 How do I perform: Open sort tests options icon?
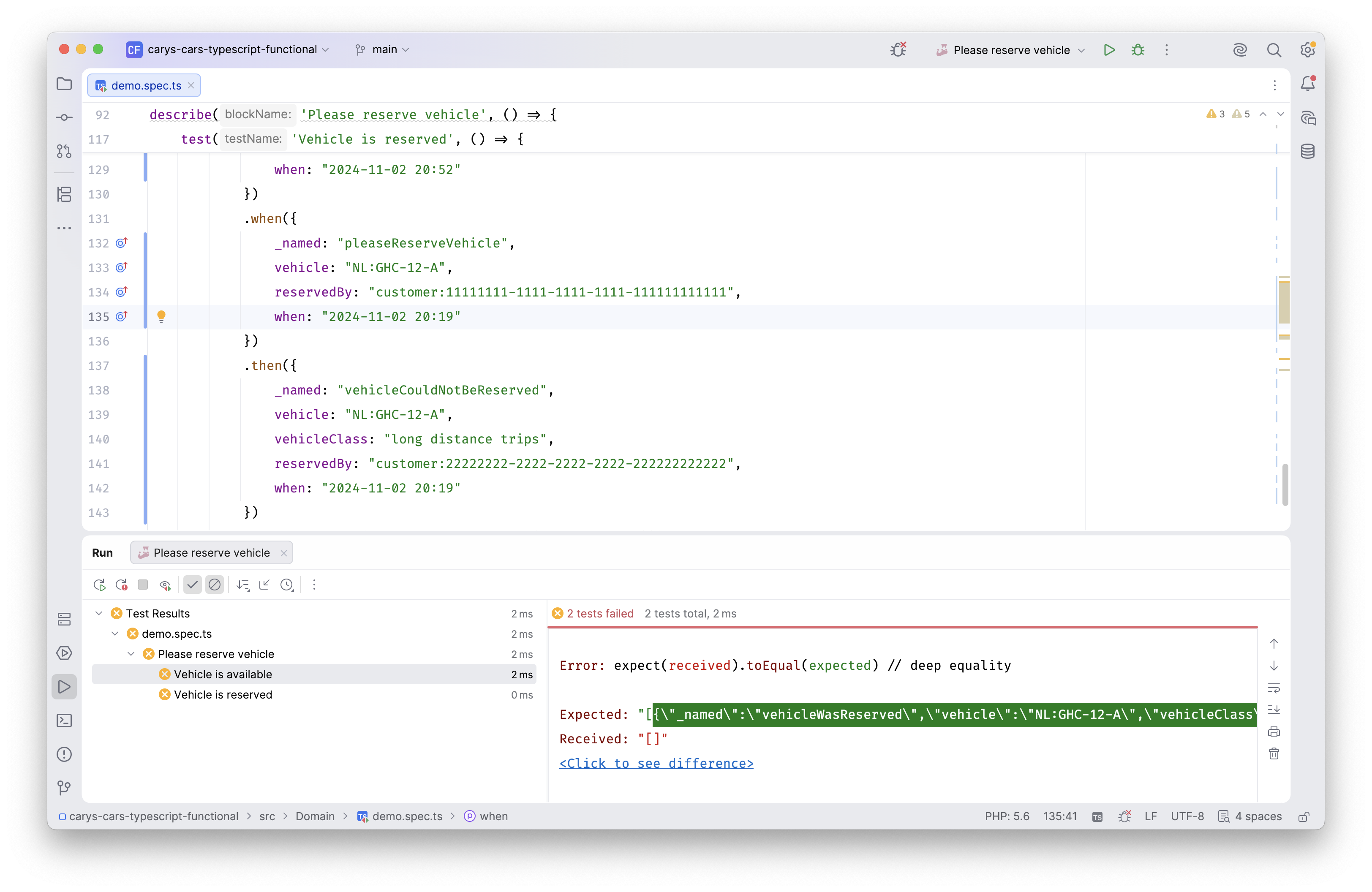pos(243,585)
